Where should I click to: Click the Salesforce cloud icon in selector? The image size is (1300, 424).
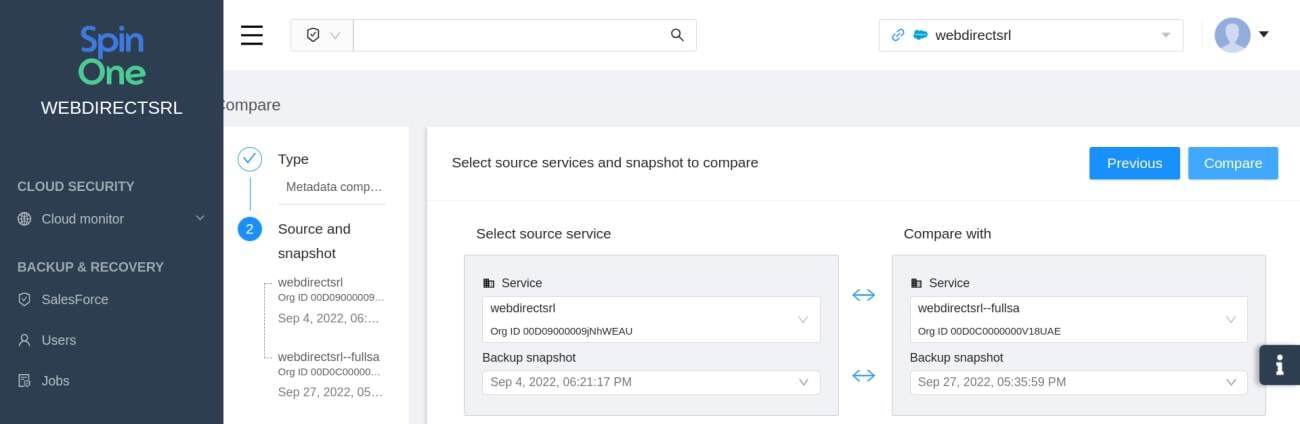point(921,35)
